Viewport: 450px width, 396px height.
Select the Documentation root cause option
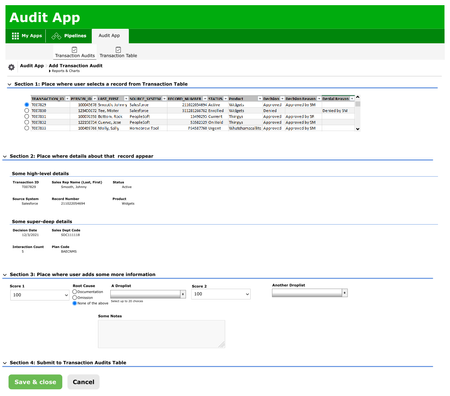click(x=75, y=292)
